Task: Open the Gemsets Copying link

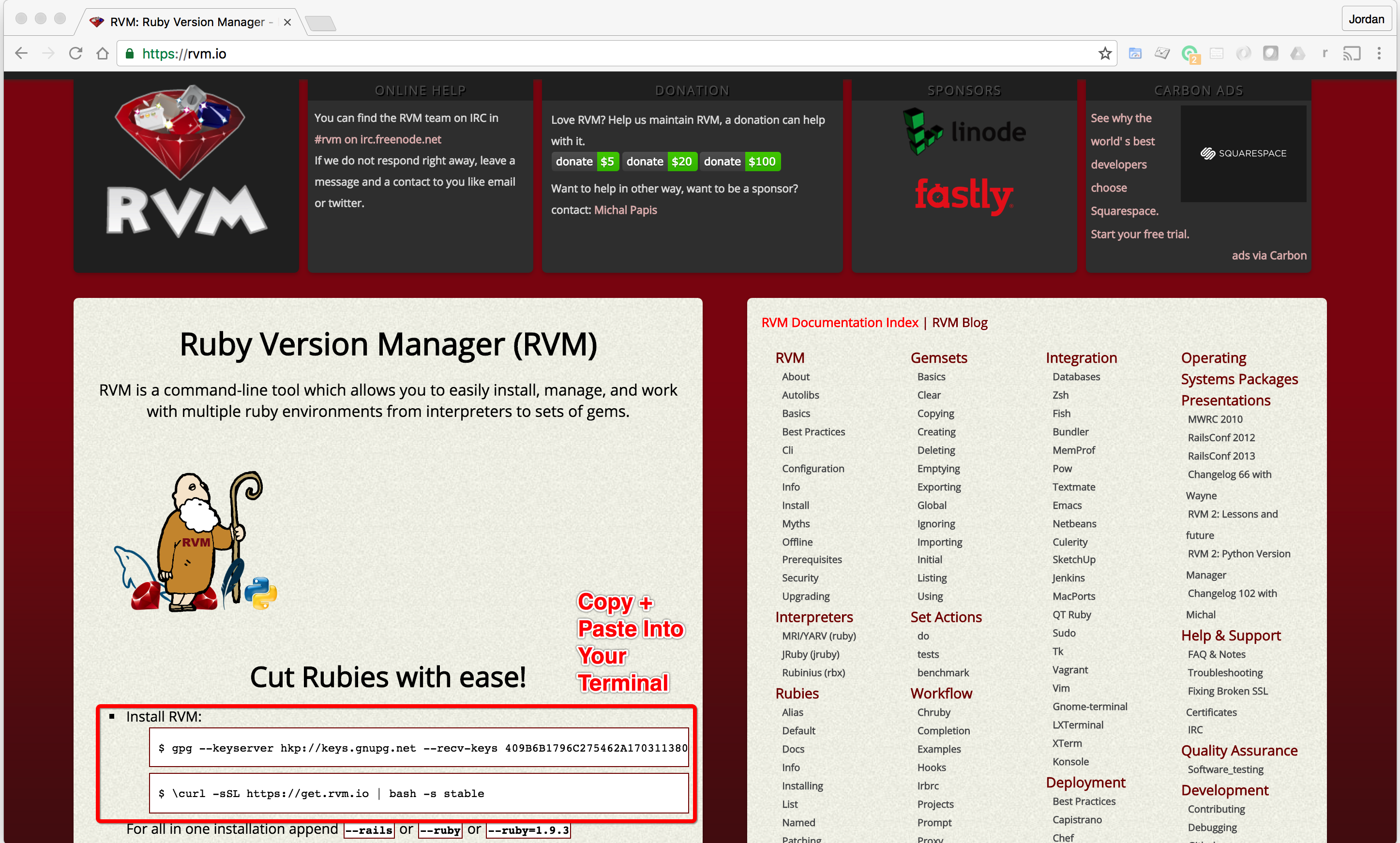Action: (935, 413)
